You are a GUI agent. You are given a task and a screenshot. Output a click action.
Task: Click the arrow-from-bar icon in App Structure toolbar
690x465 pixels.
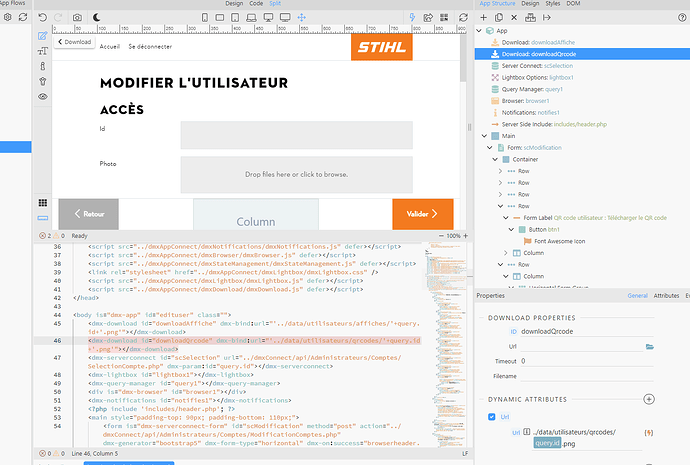(547, 18)
